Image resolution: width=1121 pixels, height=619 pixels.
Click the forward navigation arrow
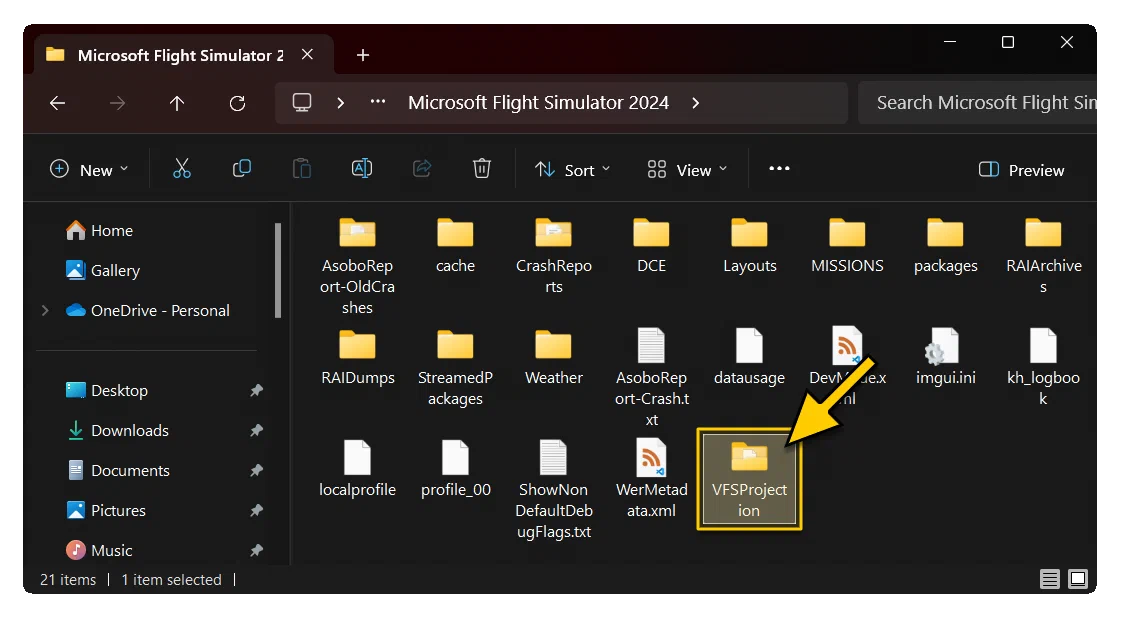(117, 103)
